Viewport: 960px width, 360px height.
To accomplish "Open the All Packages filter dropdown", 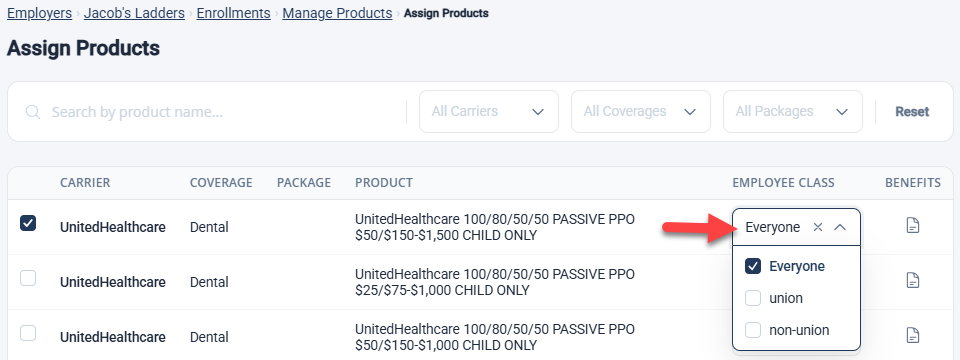I will [792, 111].
